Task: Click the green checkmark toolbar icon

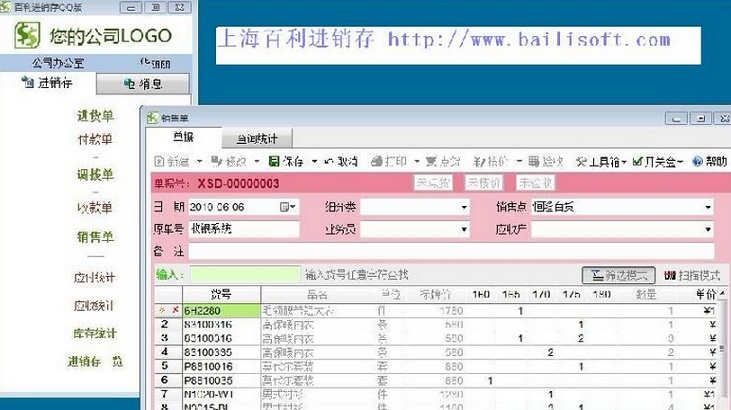Action: 637,161
